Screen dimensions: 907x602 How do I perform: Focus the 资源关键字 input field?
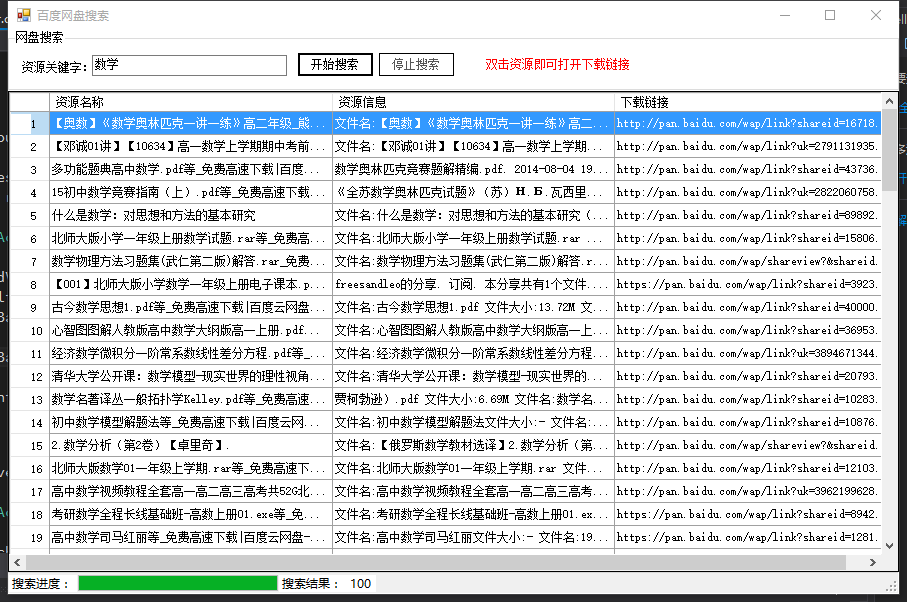[189, 65]
